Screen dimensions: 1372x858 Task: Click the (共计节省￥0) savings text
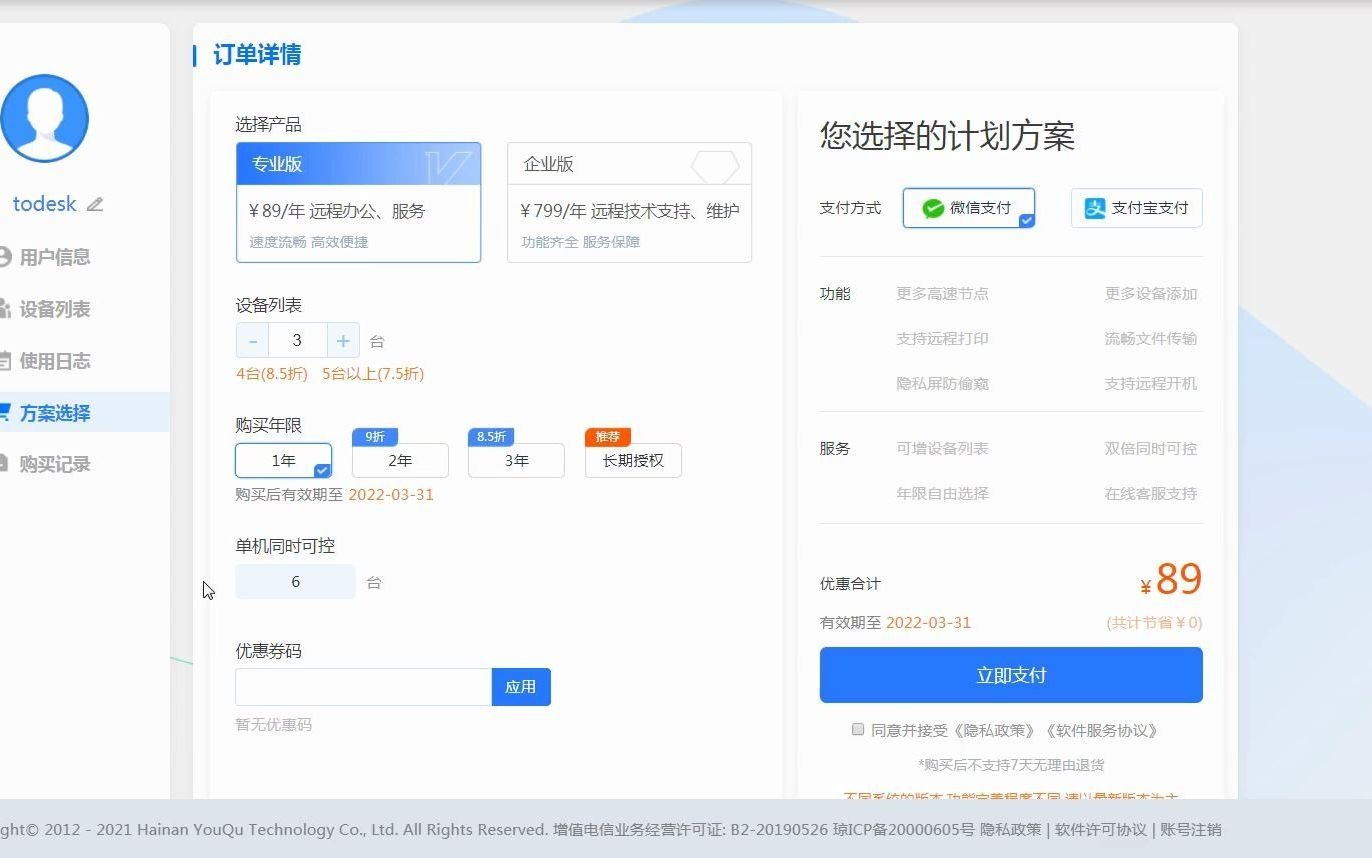[1154, 623]
